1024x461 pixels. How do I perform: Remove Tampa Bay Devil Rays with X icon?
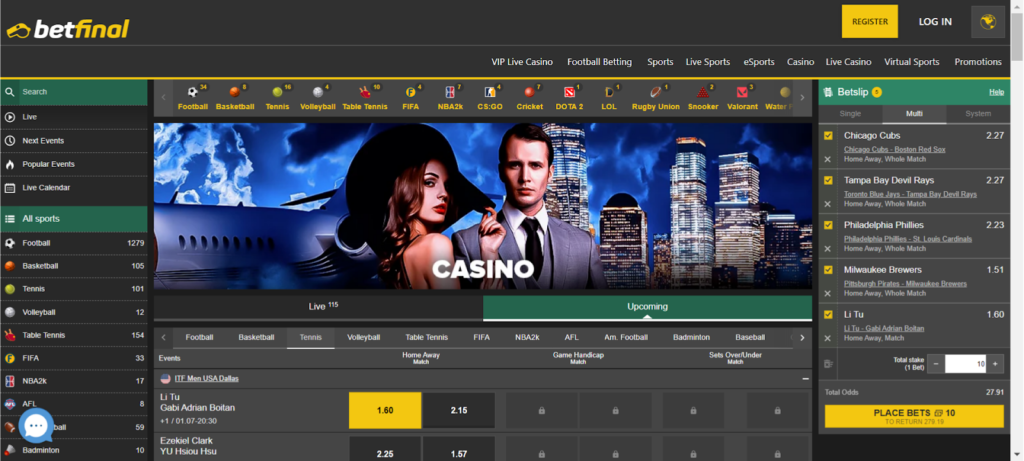coord(827,204)
